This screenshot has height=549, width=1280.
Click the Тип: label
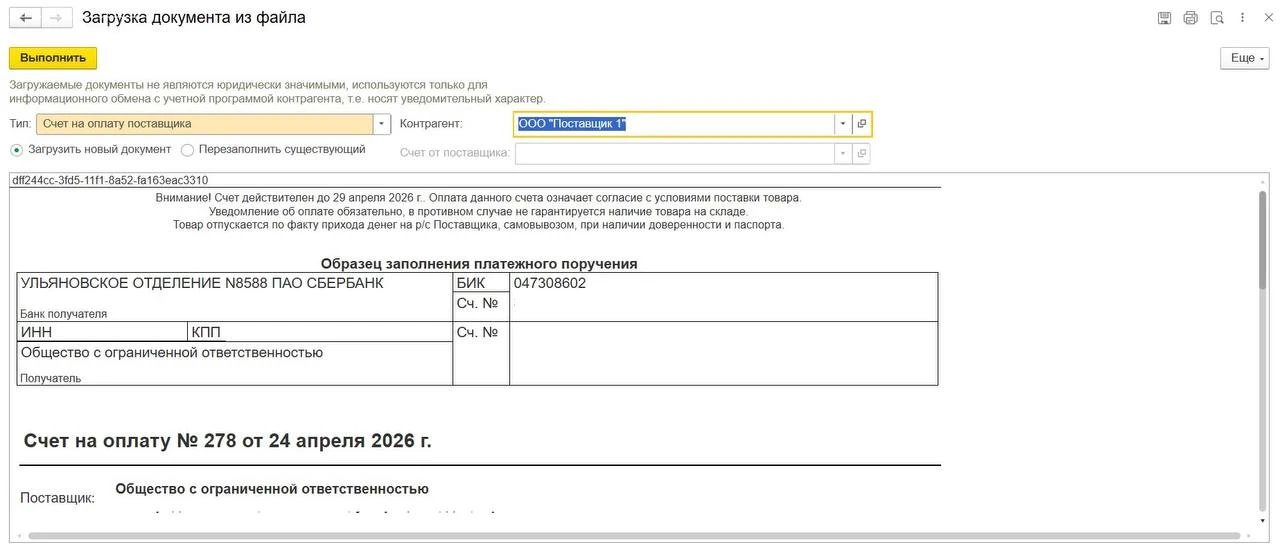[20, 124]
